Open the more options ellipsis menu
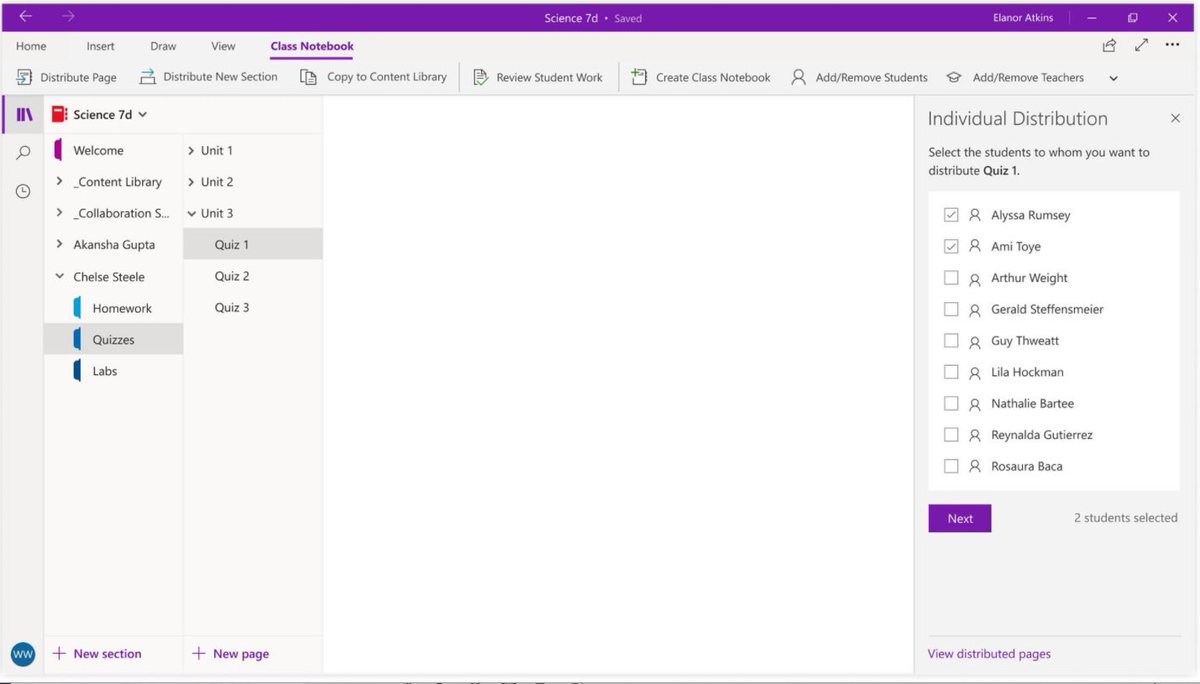 [x=1173, y=46]
